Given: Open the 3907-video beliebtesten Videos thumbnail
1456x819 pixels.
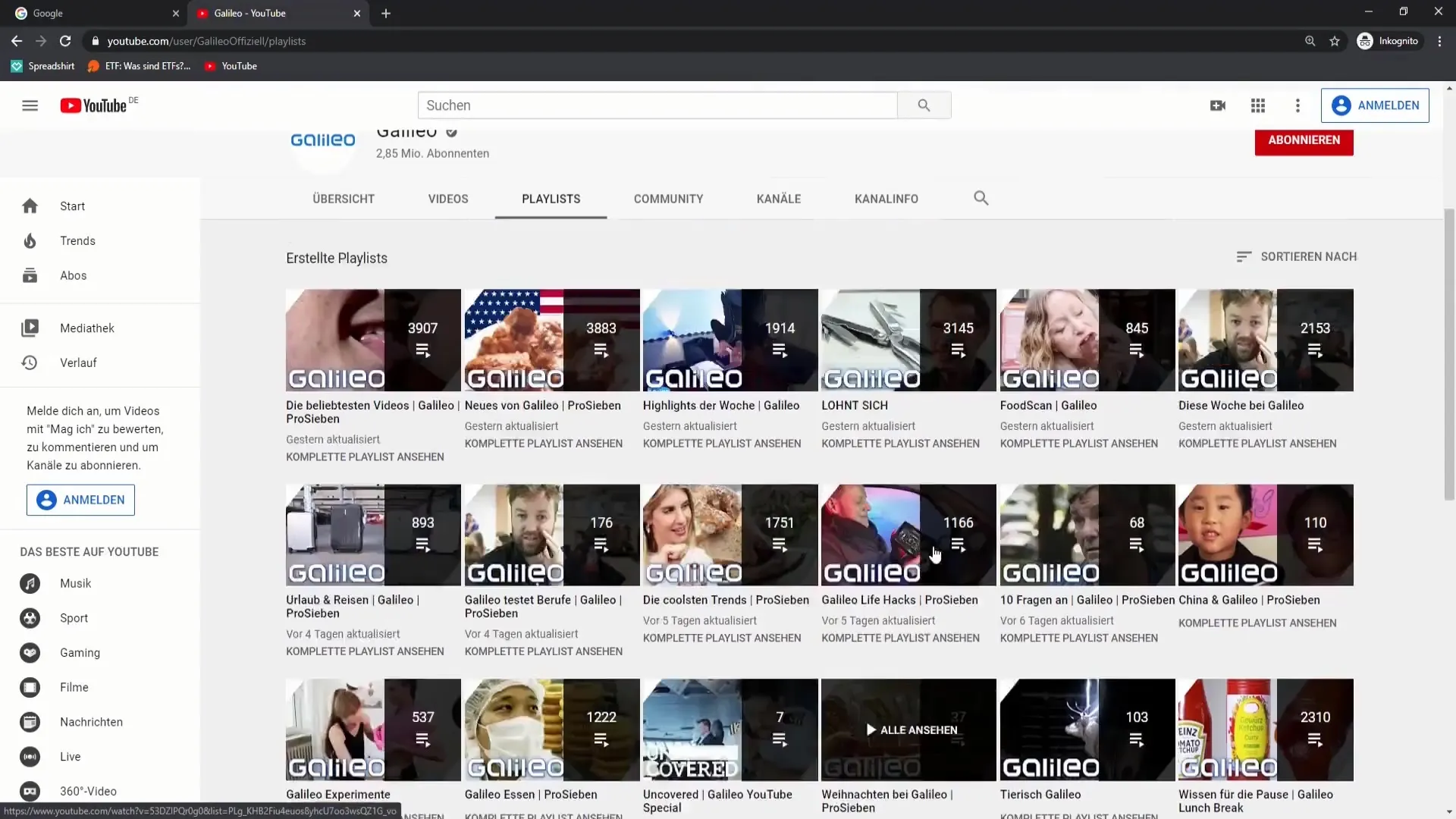Looking at the screenshot, I should click(x=373, y=340).
